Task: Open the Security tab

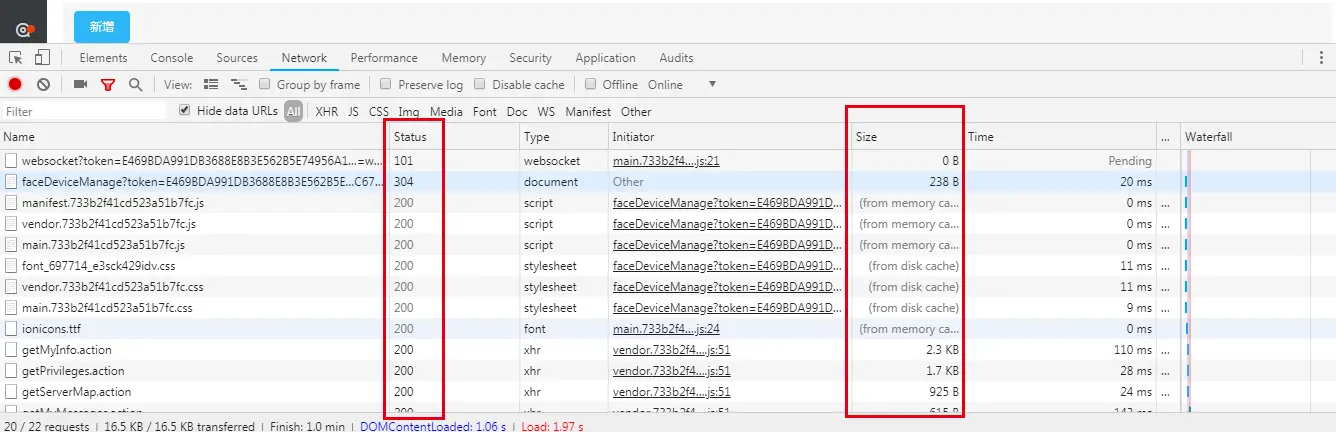Action: pos(530,58)
